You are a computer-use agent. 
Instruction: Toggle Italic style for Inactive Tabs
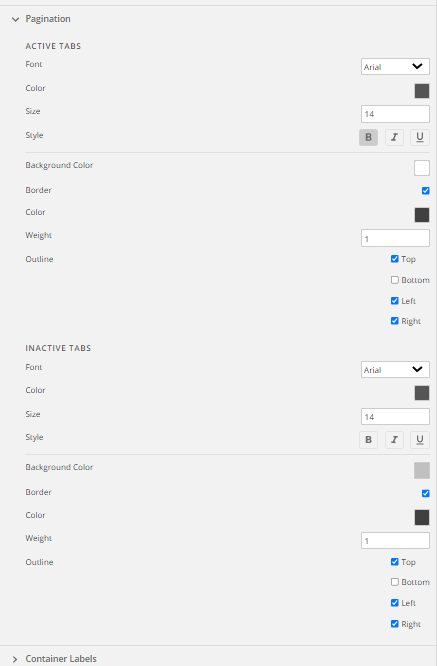click(394, 440)
